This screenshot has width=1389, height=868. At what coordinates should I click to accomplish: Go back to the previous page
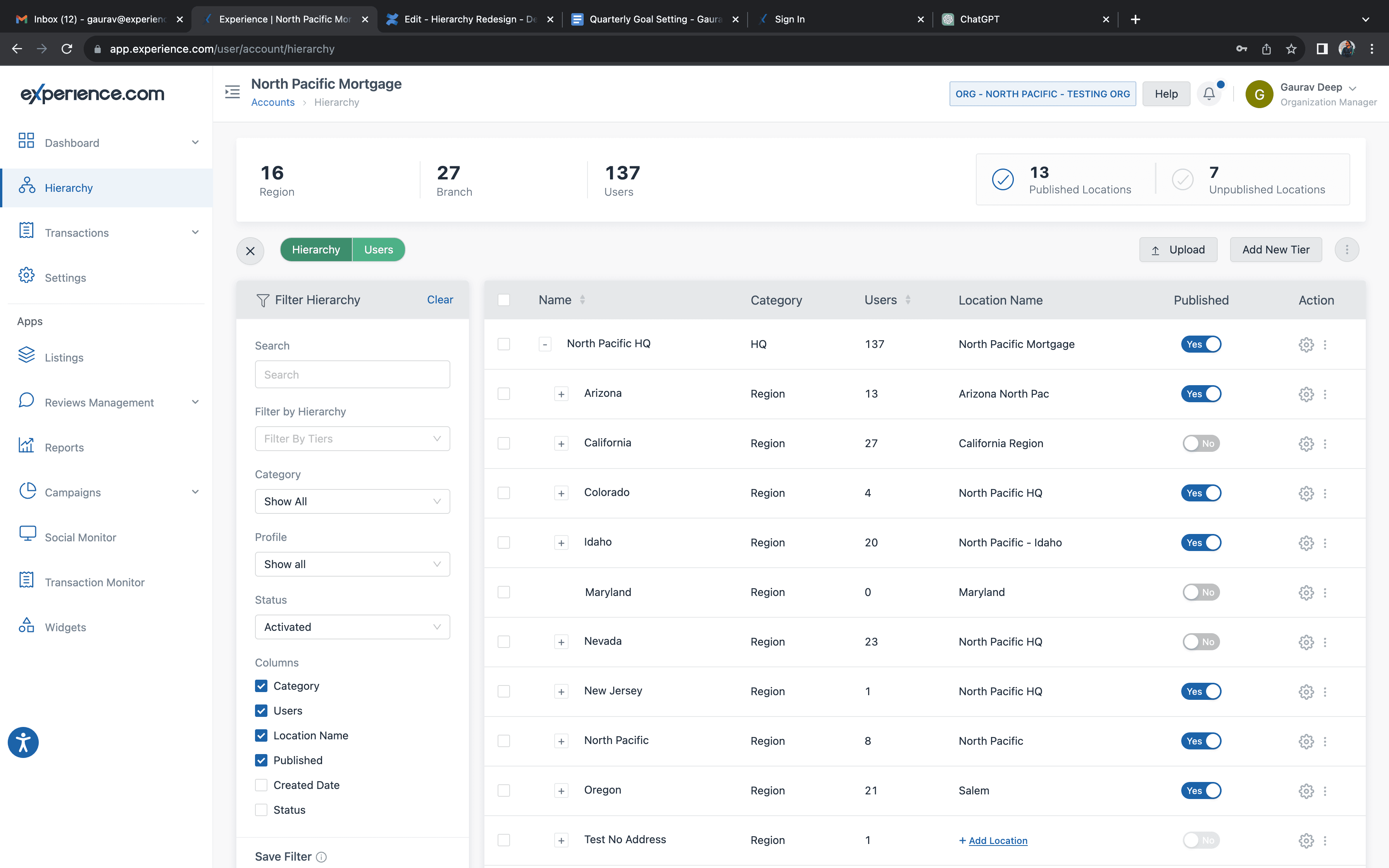pos(17,49)
